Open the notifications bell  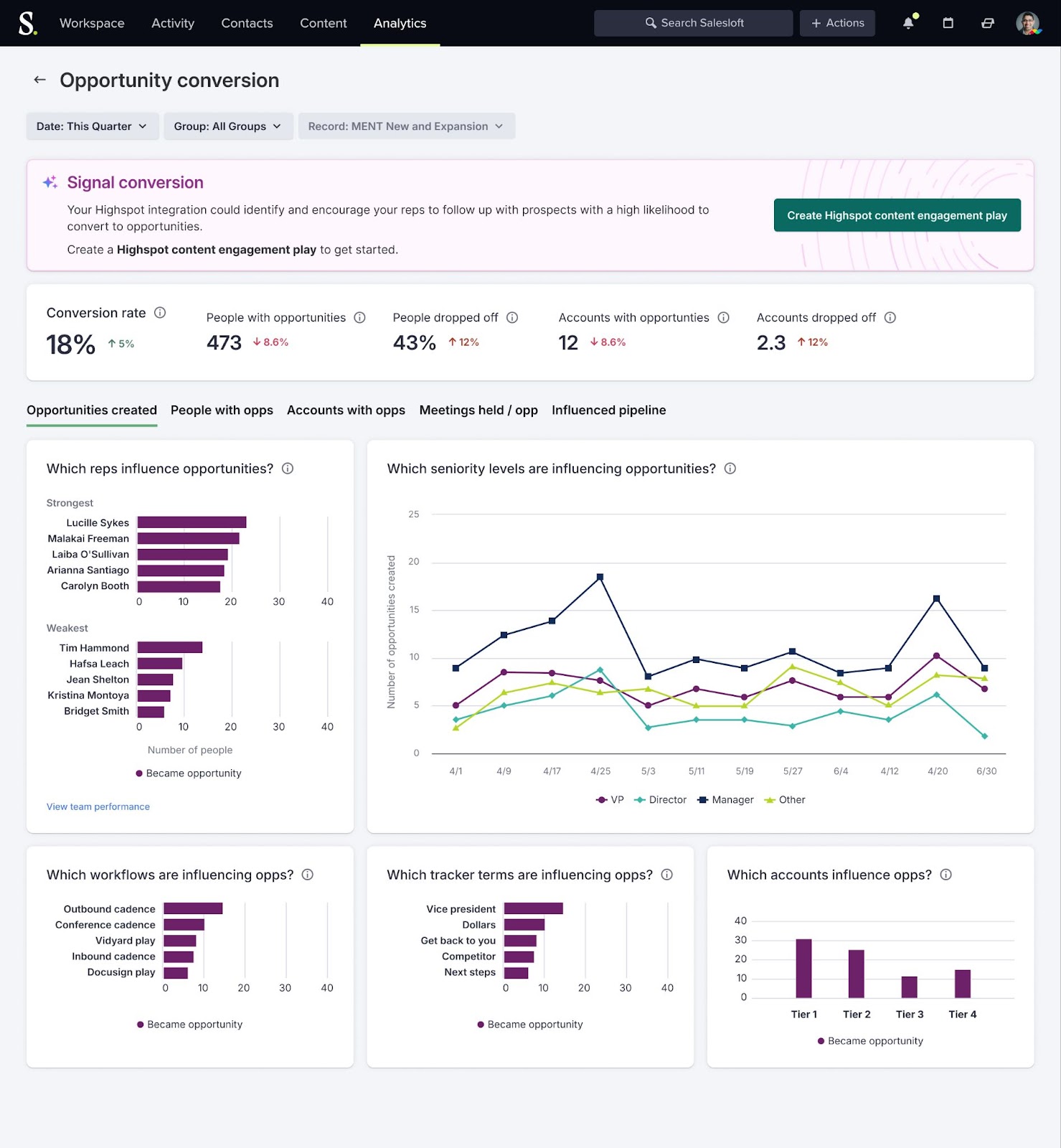(909, 23)
